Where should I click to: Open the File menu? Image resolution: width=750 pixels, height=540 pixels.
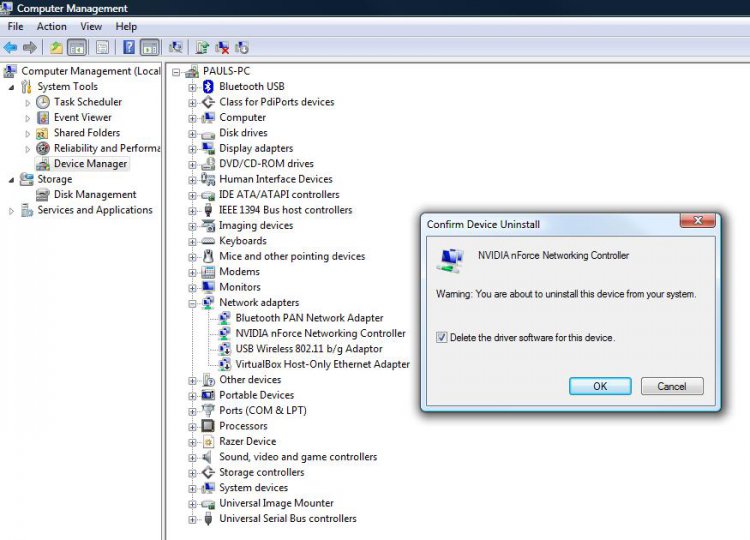(15, 26)
